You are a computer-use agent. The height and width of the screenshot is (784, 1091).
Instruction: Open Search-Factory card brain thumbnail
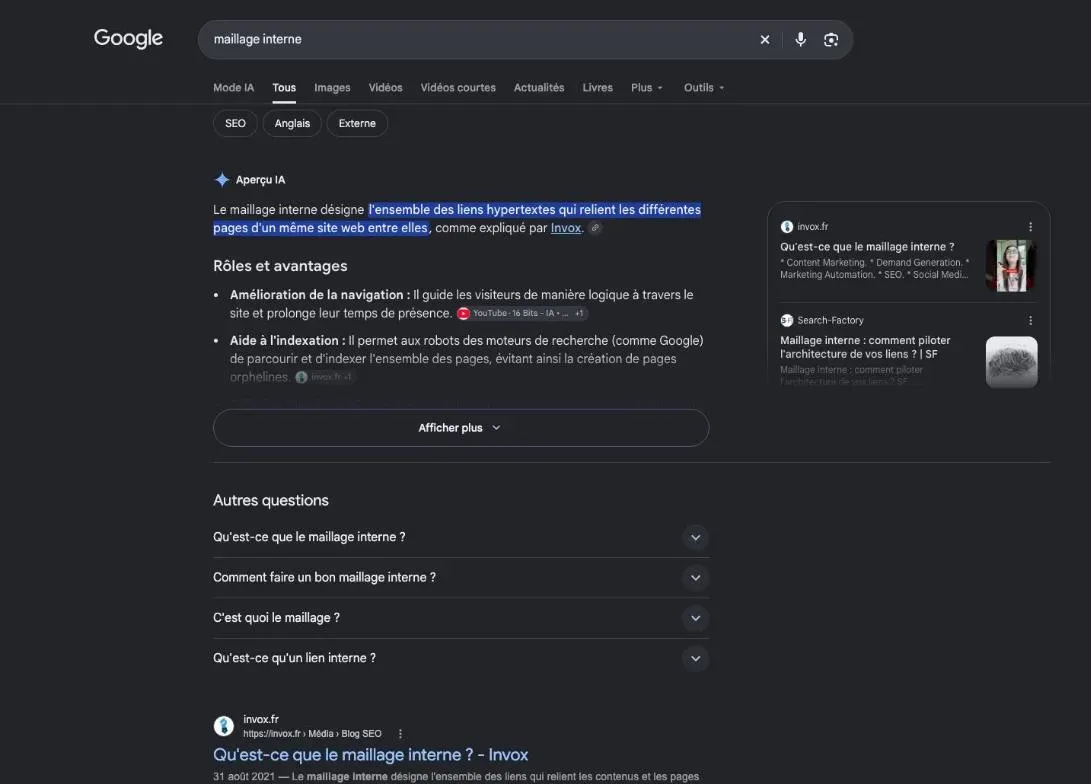(1012, 362)
